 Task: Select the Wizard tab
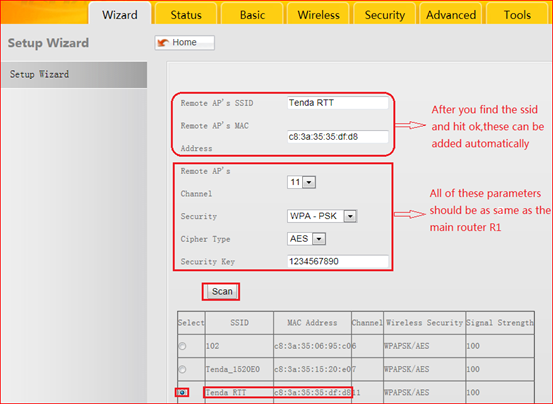[120, 14]
